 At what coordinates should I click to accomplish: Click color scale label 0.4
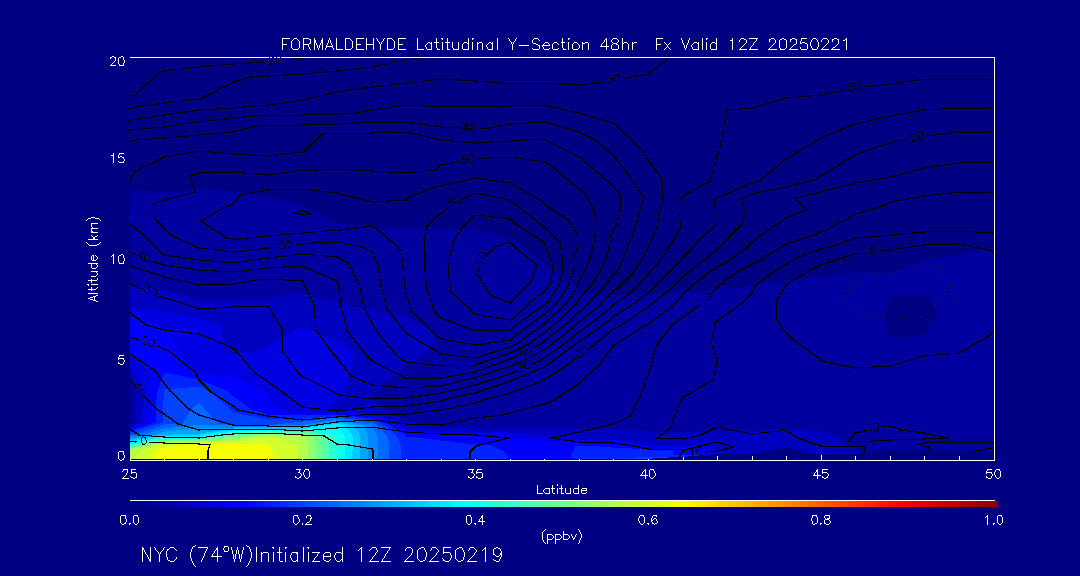tap(476, 521)
